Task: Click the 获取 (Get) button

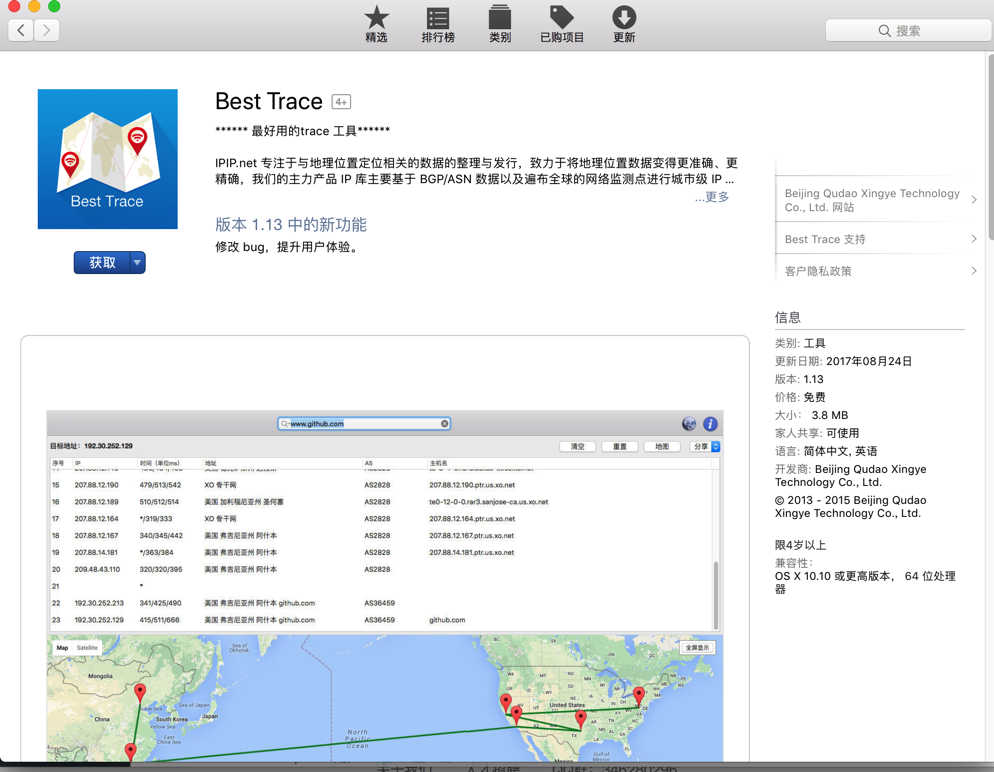Action: click(x=102, y=262)
